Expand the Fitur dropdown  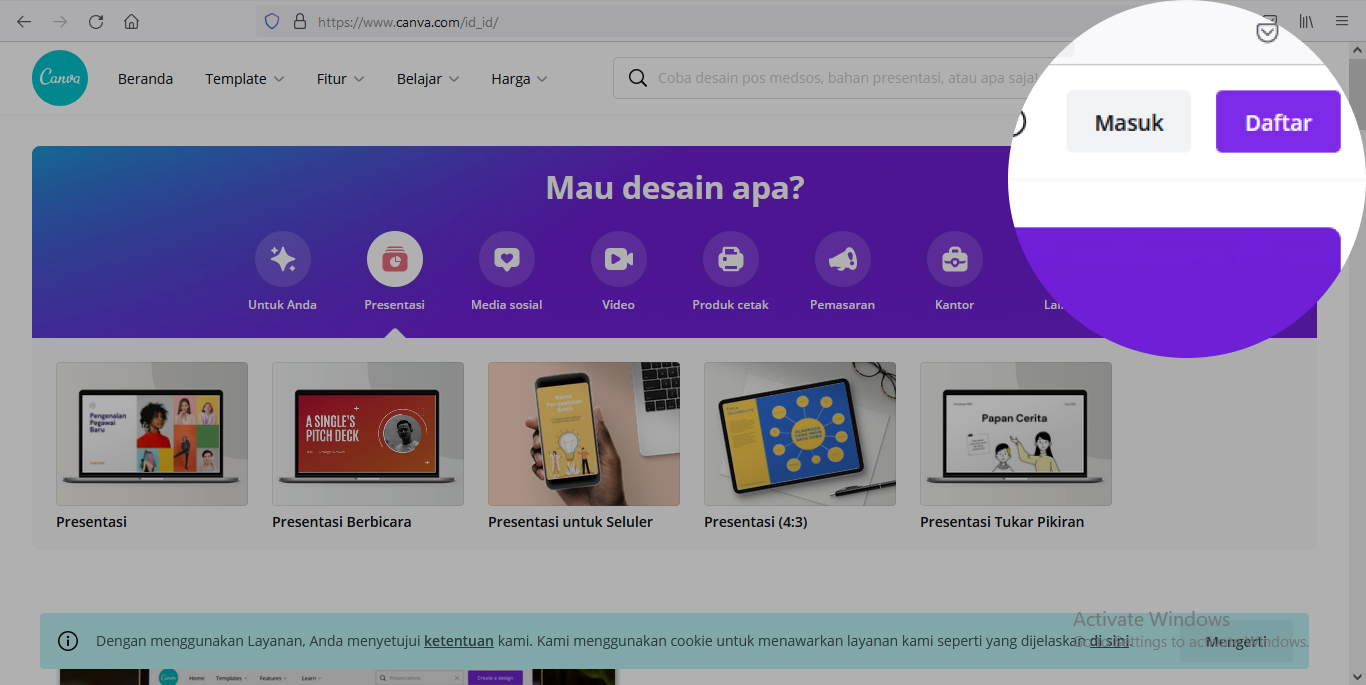[339, 78]
